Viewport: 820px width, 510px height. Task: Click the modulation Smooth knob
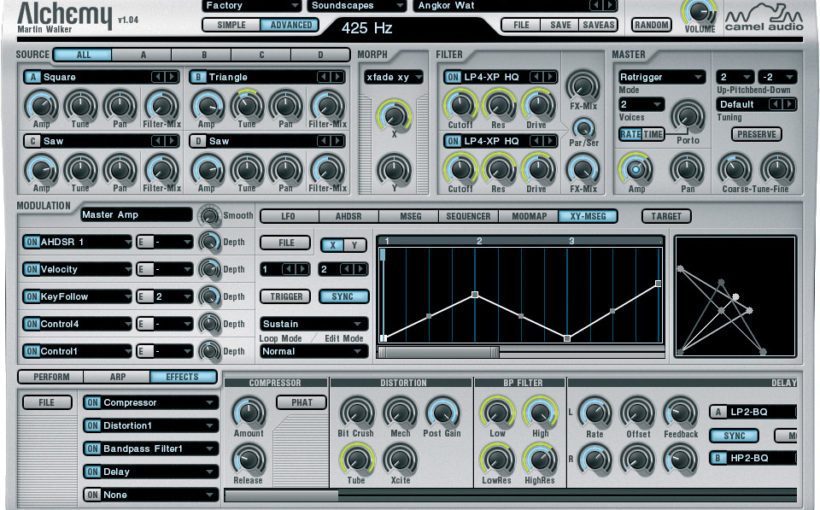coord(210,215)
